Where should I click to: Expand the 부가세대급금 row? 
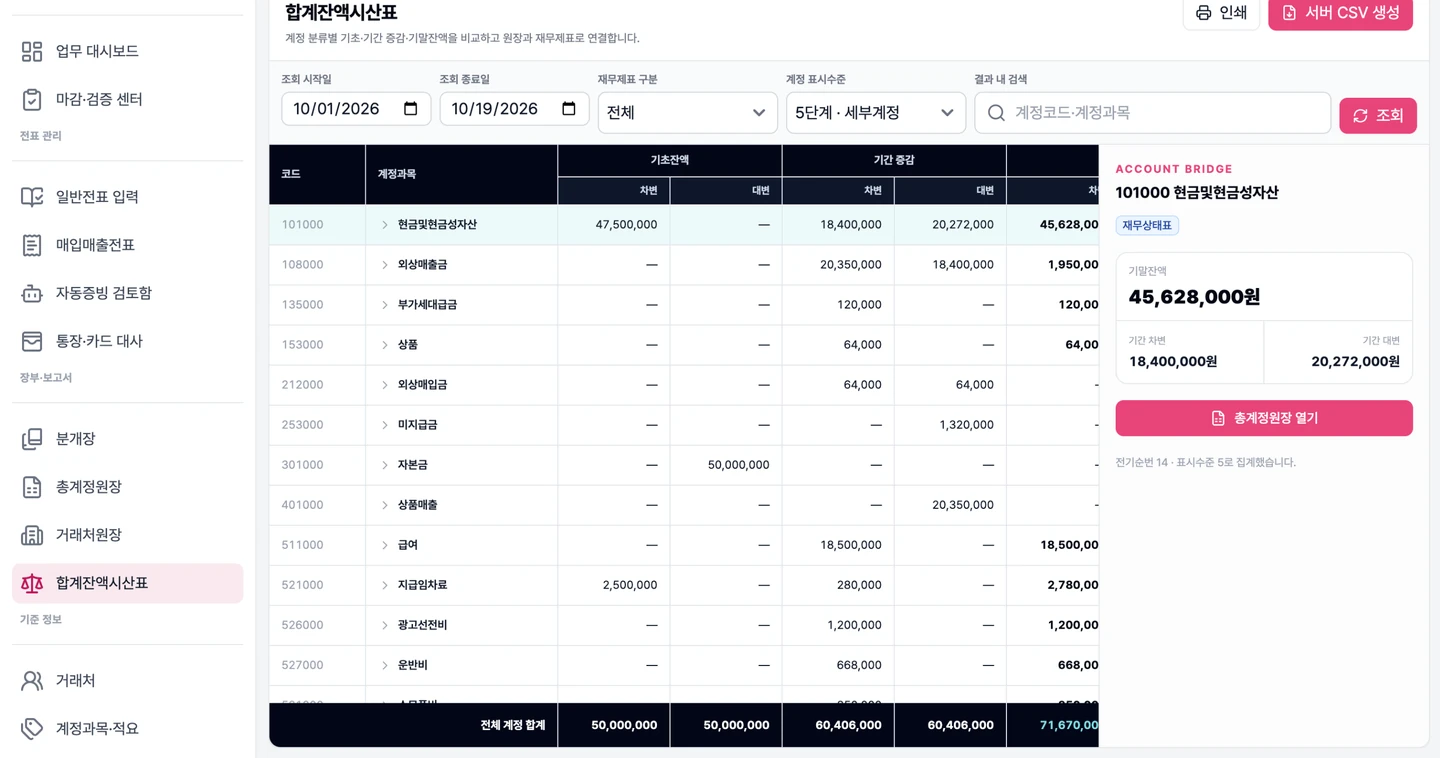[384, 305]
